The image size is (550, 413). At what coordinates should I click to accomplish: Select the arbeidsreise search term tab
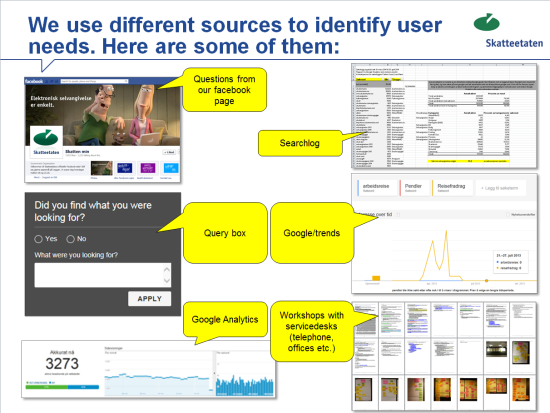click(x=376, y=188)
